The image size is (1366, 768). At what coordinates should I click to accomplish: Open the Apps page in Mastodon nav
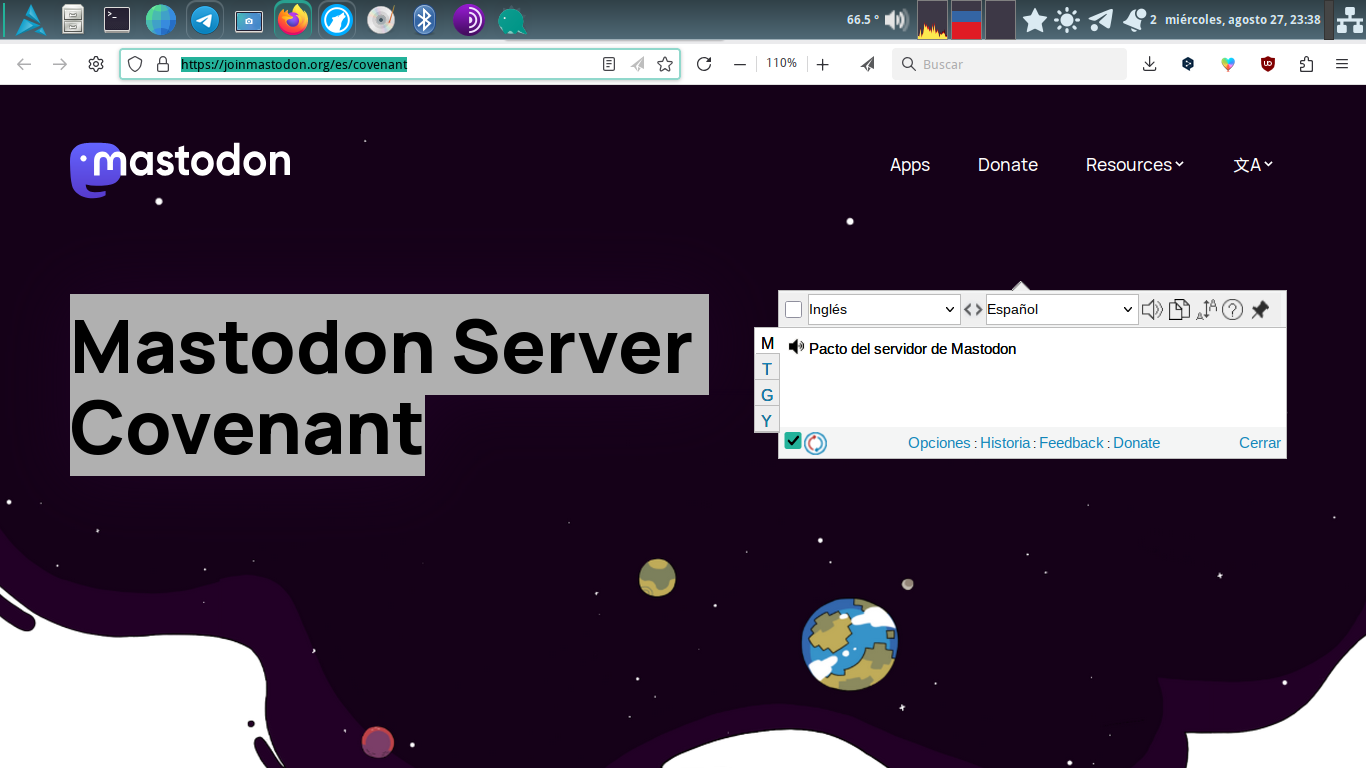tap(910, 165)
